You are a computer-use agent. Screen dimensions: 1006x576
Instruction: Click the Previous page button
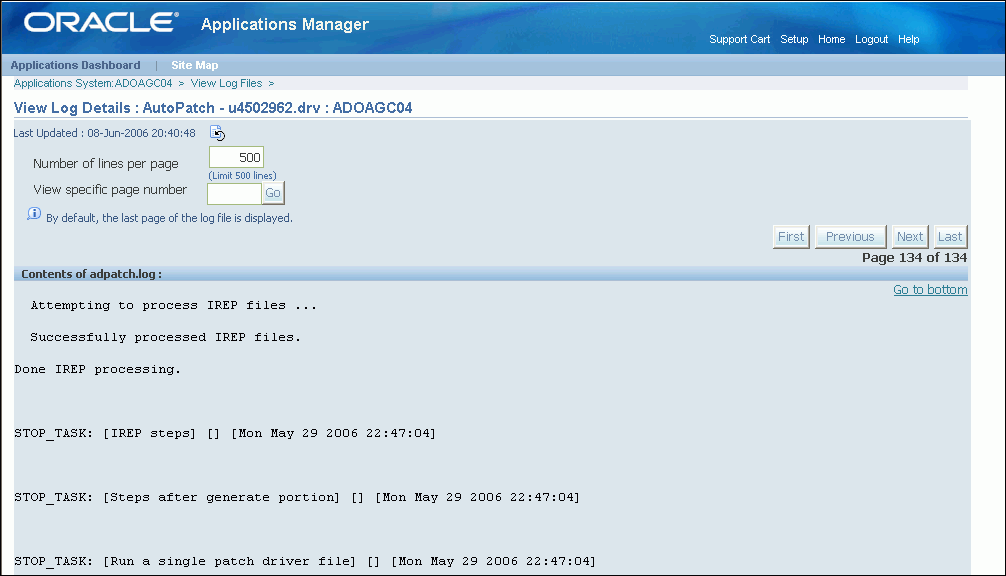(850, 237)
